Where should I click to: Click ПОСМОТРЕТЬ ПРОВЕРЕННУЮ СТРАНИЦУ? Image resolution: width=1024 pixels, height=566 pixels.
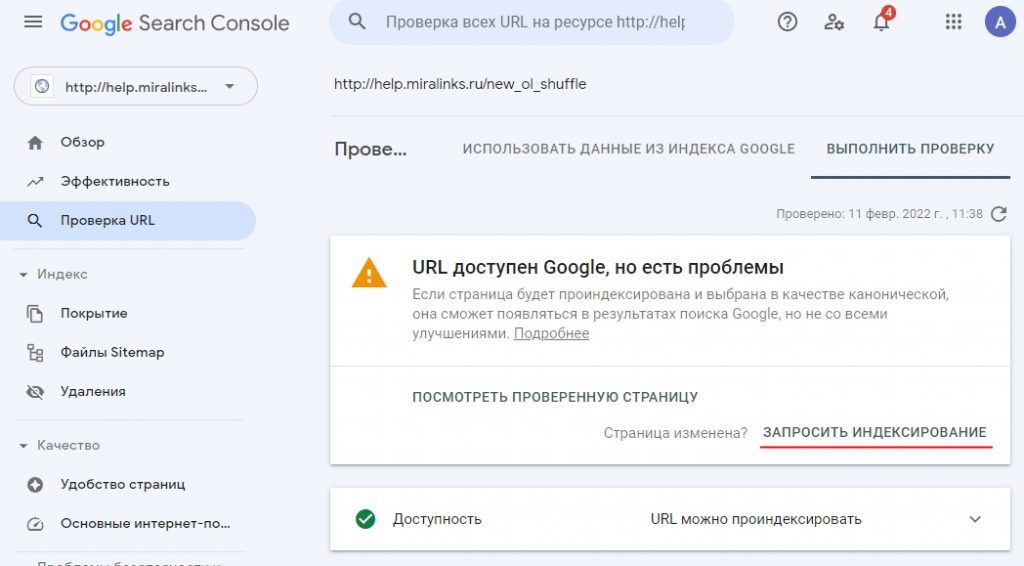click(555, 397)
